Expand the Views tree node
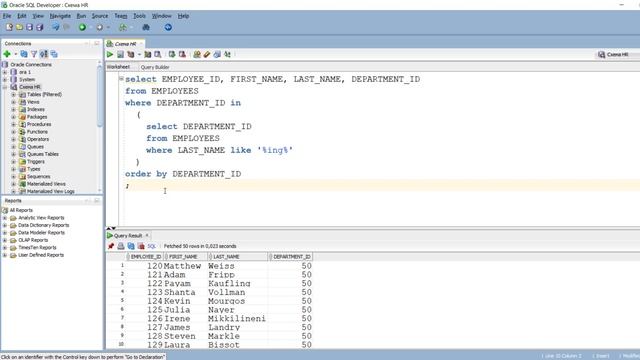 pyautogui.click(x=13, y=102)
